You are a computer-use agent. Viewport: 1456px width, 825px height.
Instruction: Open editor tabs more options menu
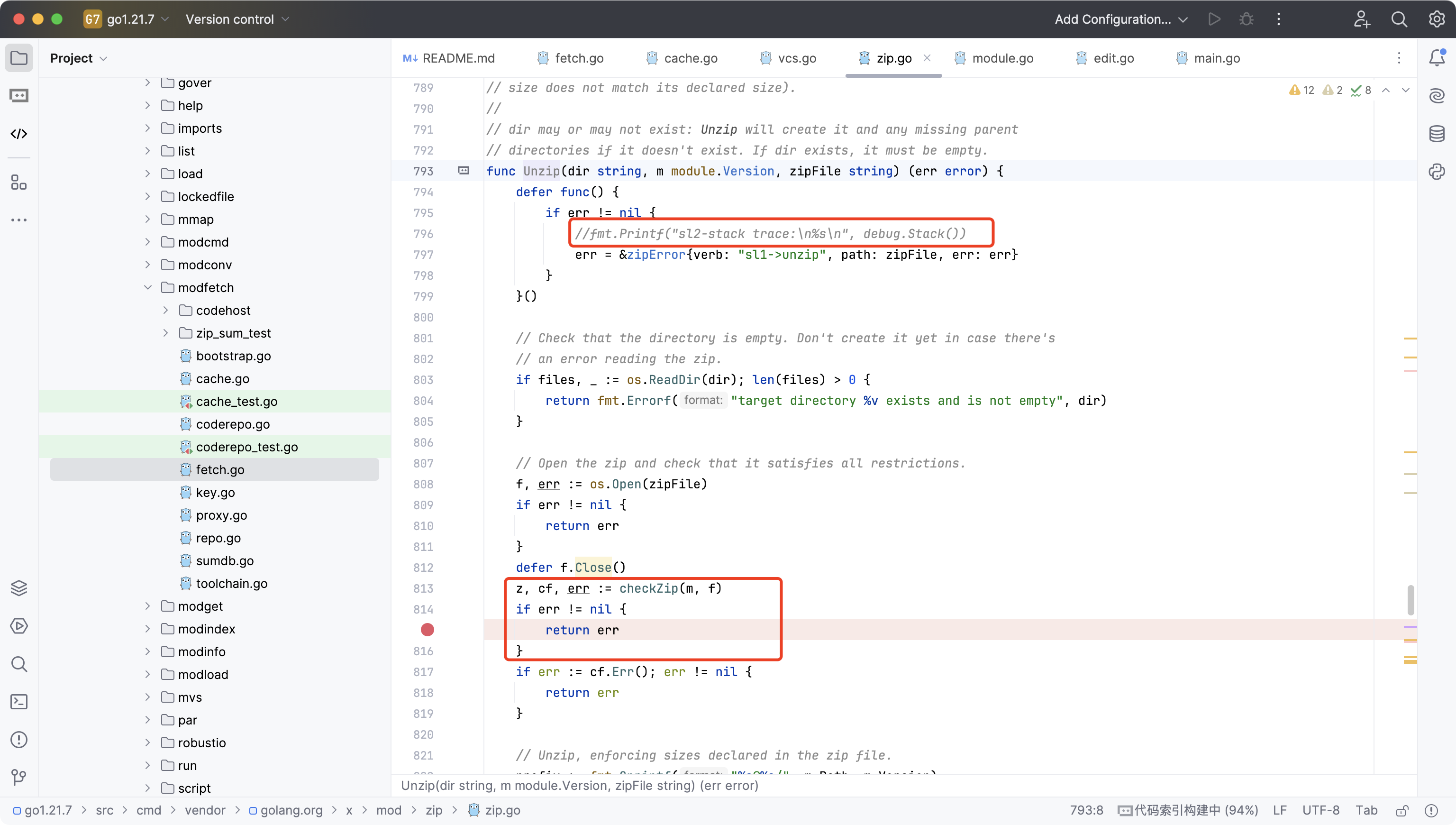pos(1399,58)
